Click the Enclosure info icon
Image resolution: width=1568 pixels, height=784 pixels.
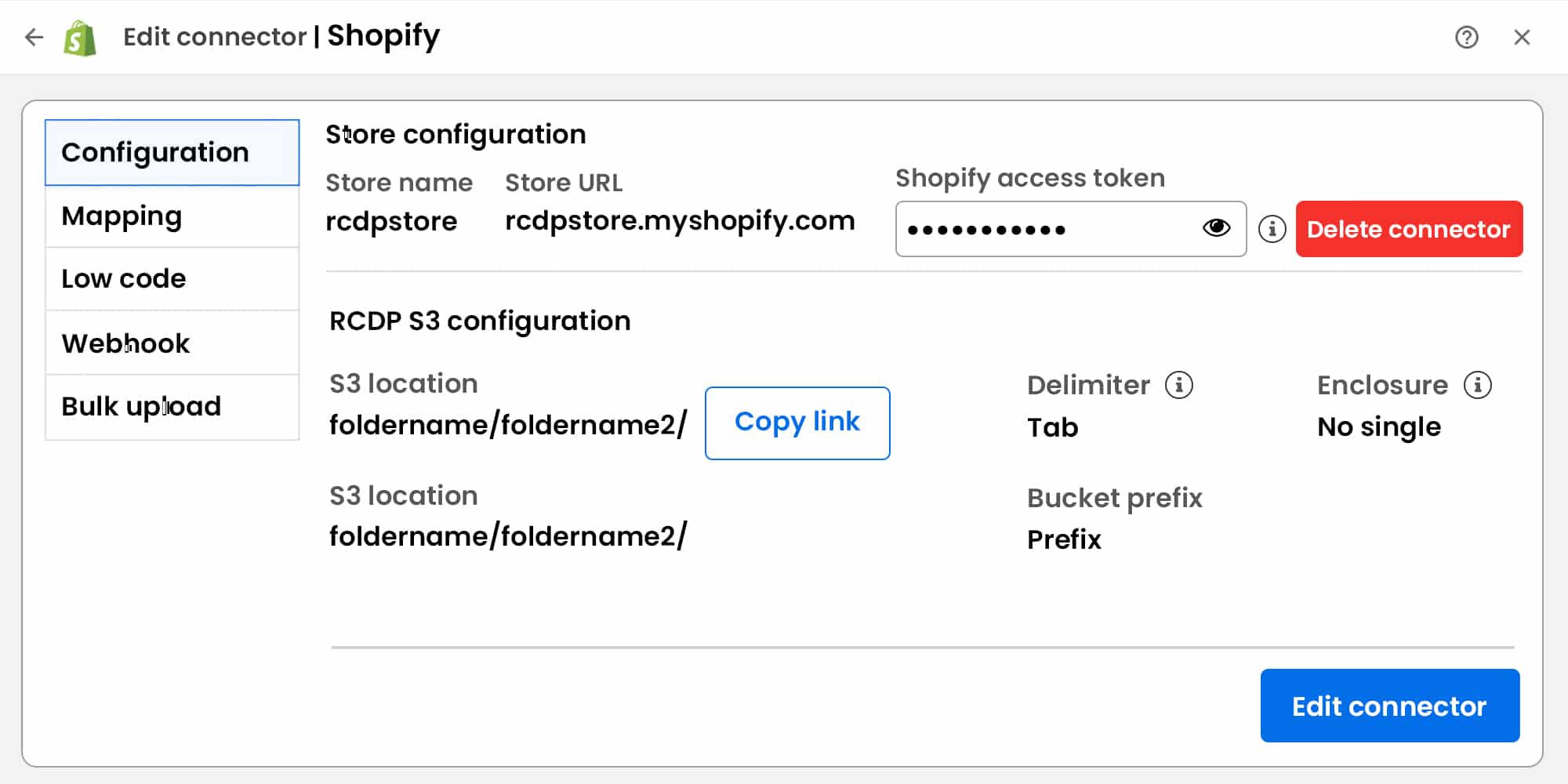tap(1478, 385)
